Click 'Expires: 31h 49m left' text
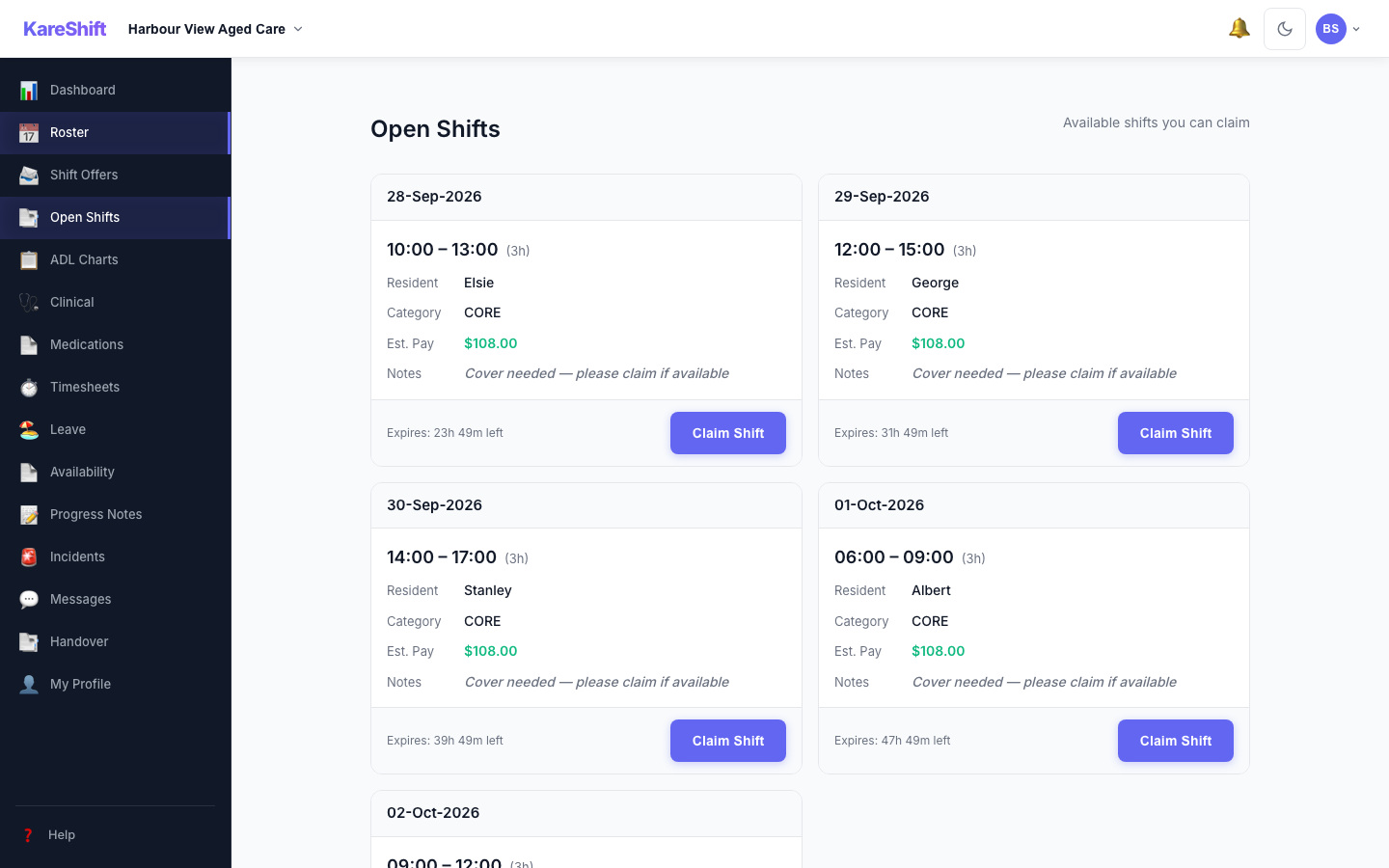1389x868 pixels. pos(891,433)
